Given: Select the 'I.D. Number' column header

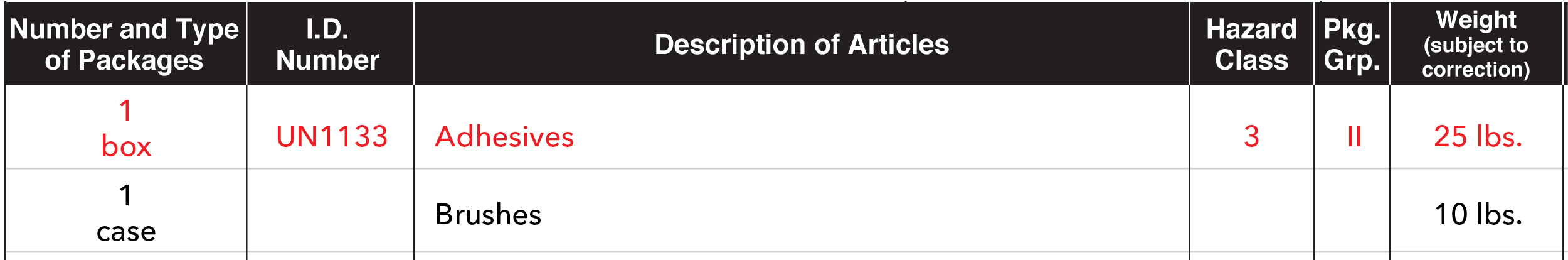Looking at the screenshot, I should click(x=327, y=45).
